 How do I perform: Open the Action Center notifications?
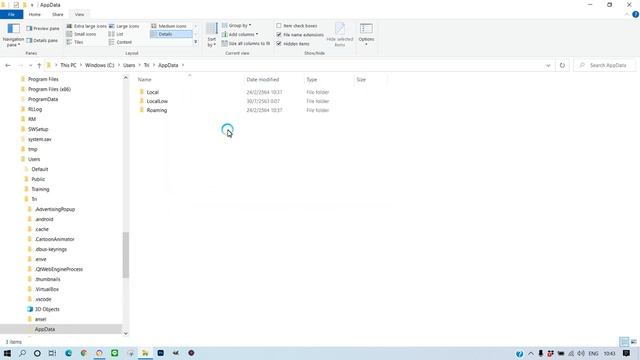point(627,353)
